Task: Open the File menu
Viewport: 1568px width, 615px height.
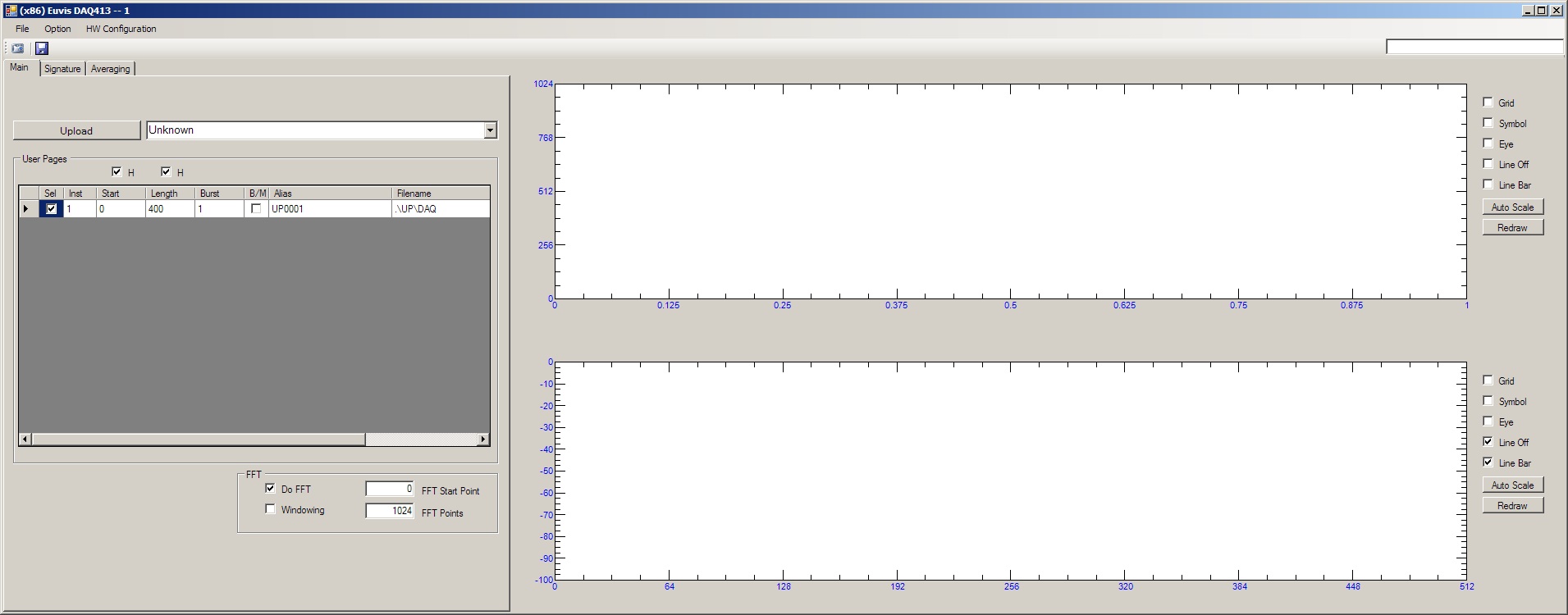Action: coord(22,29)
